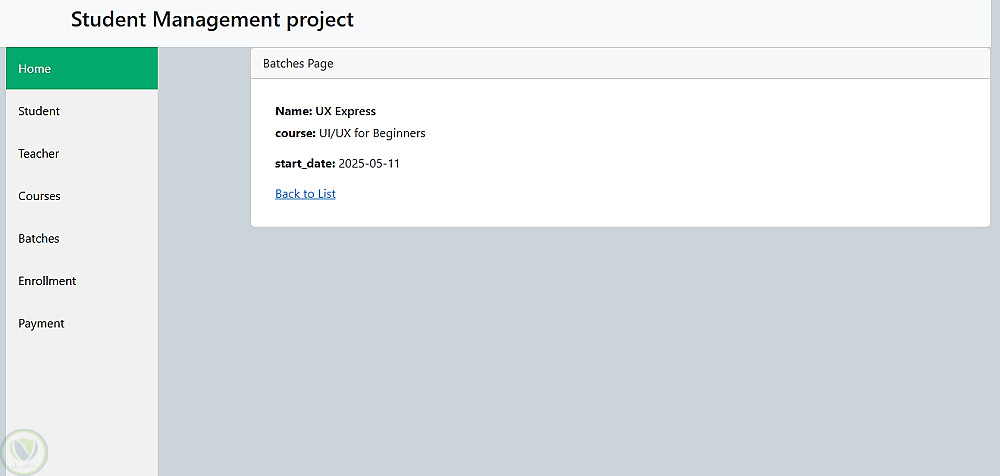Click the bold course: label
Viewport: 1000px width, 476px height.
point(295,133)
